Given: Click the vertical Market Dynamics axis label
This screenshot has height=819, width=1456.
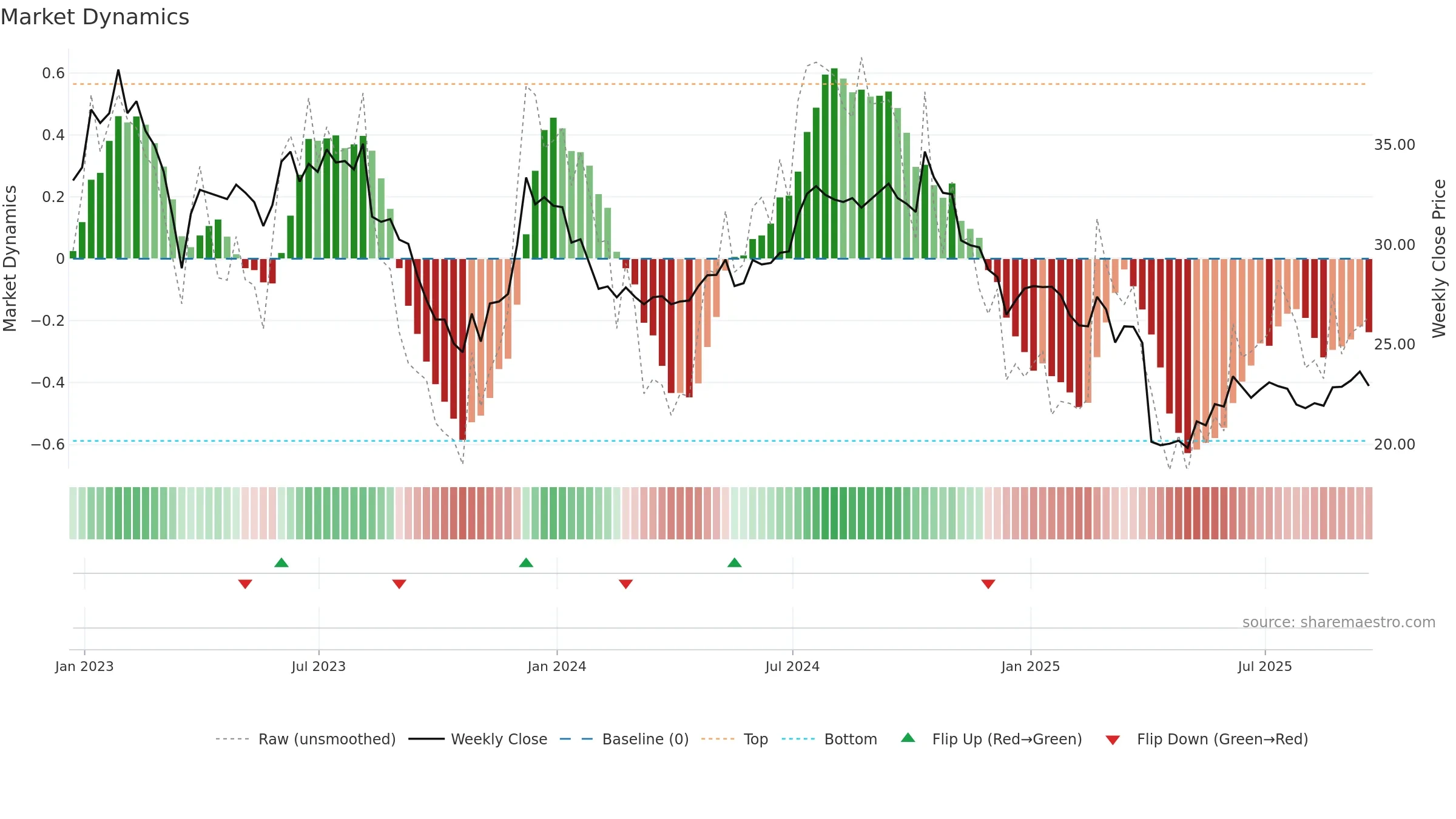Looking at the screenshot, I should pos(10,258).
